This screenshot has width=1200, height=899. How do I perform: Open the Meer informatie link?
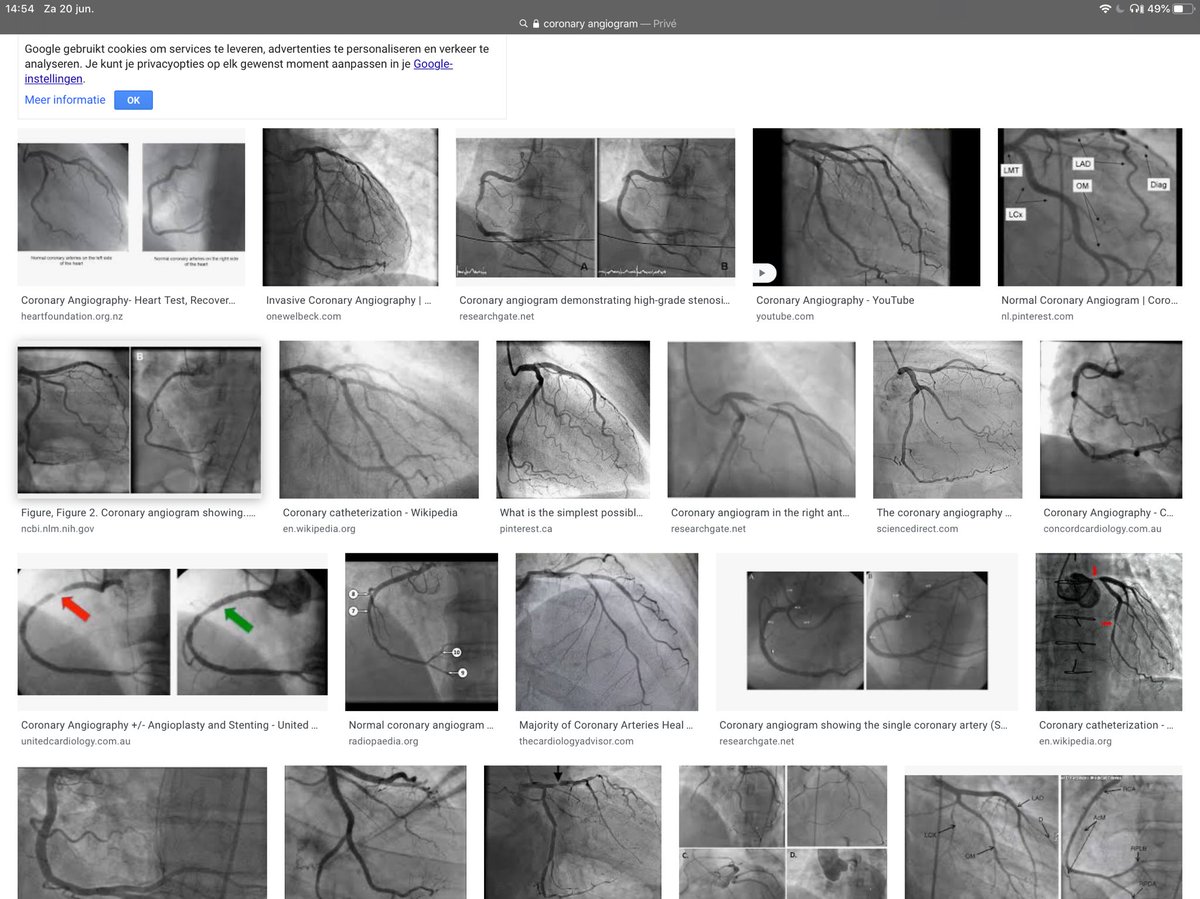tap(65, 100)
